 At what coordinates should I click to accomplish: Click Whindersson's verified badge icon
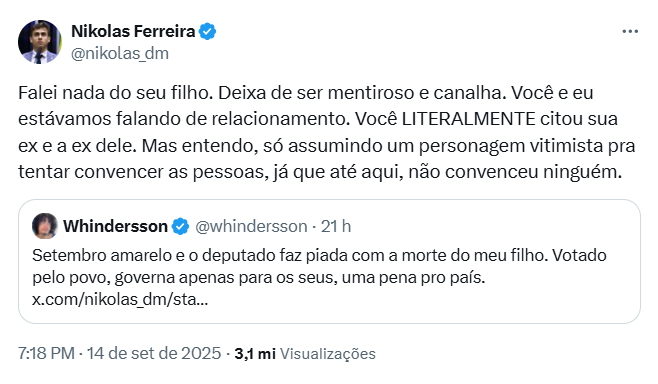click(x=180, y=227)
